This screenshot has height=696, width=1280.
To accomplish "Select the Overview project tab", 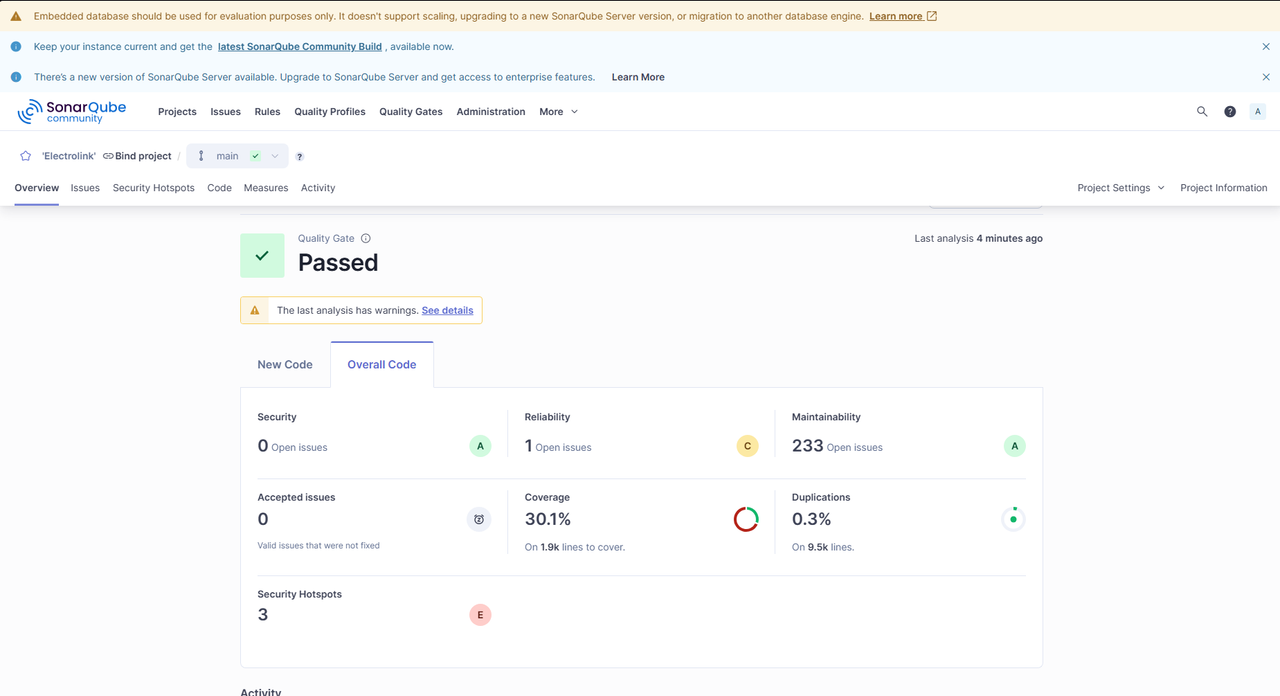I will (37, 188).
